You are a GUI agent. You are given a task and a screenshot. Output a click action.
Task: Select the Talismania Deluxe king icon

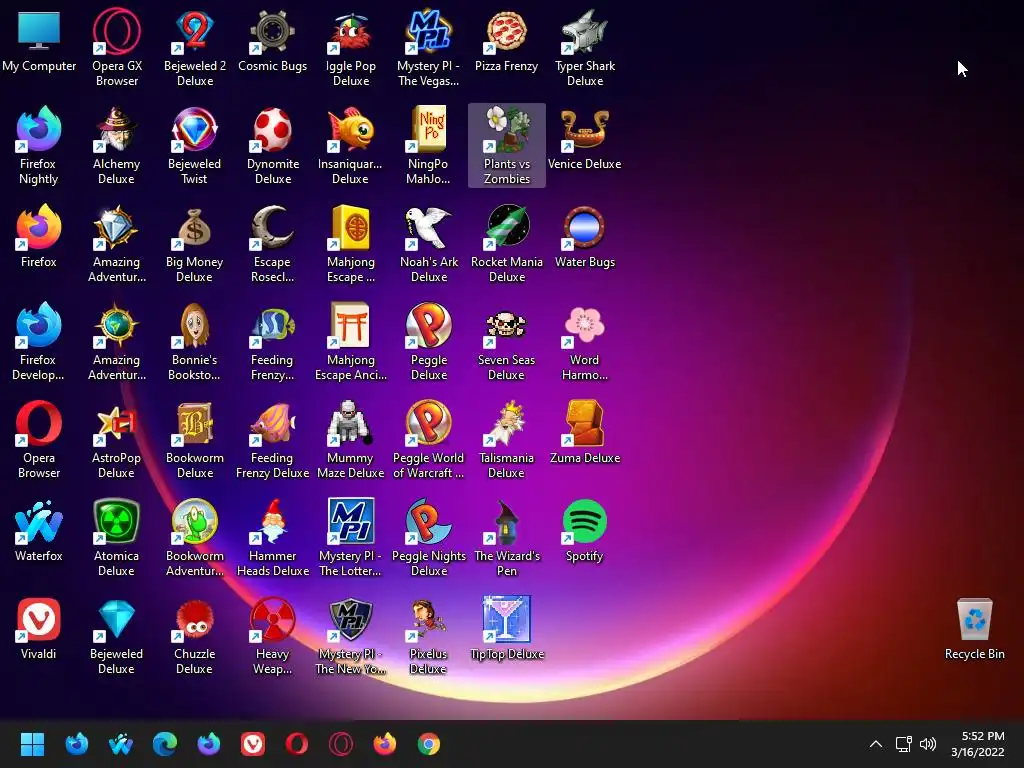point(506,439)
